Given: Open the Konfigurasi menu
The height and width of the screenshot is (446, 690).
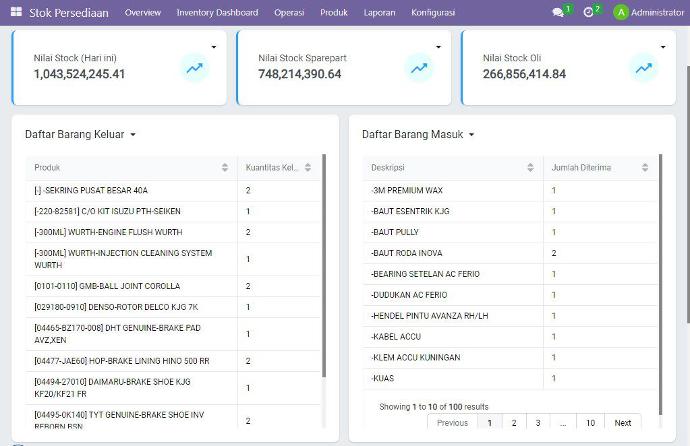Looking at the screenshot, I should (x=433, y=13).
